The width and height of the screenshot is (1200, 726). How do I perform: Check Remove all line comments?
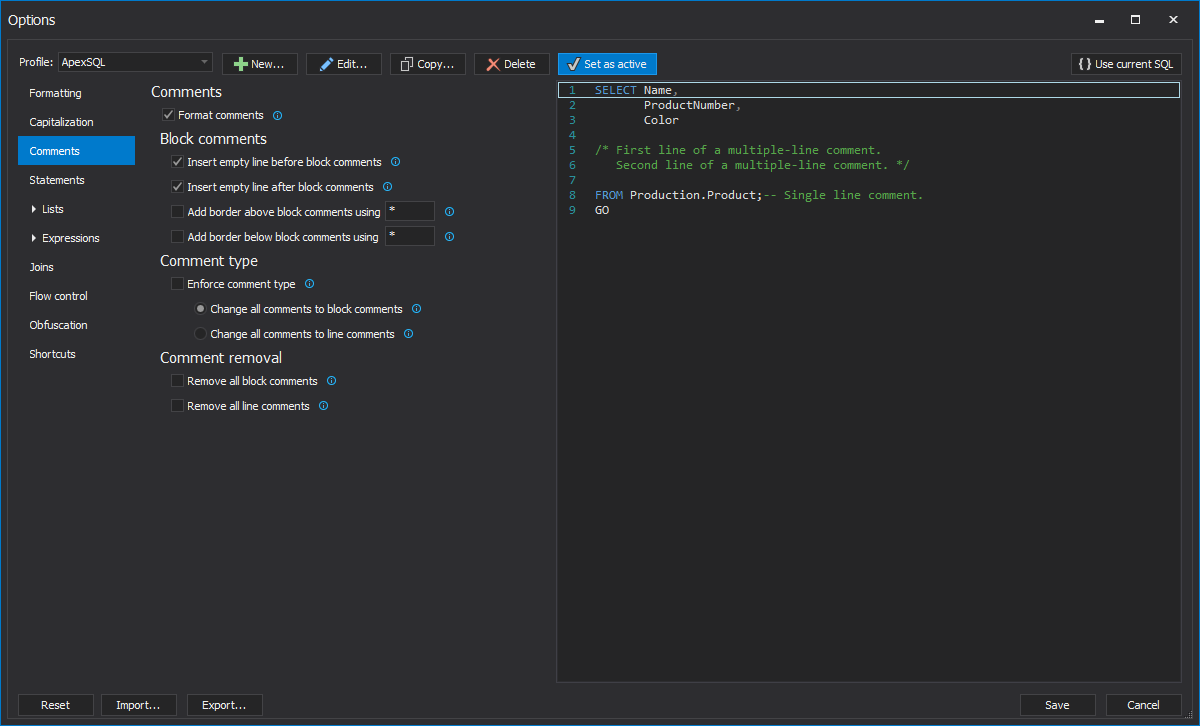[x=178, y=406]
